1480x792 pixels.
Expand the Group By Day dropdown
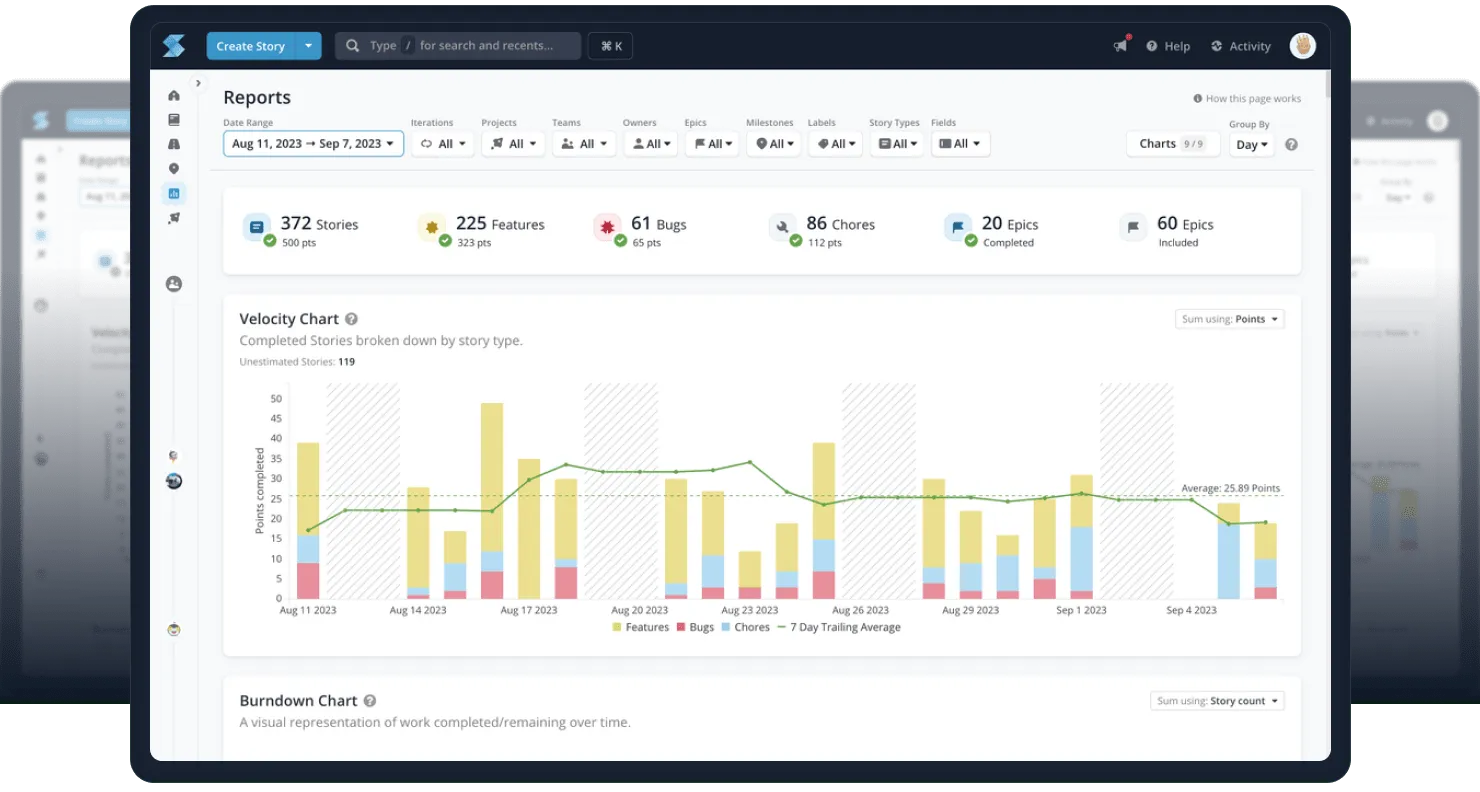tap(1251, 145)
